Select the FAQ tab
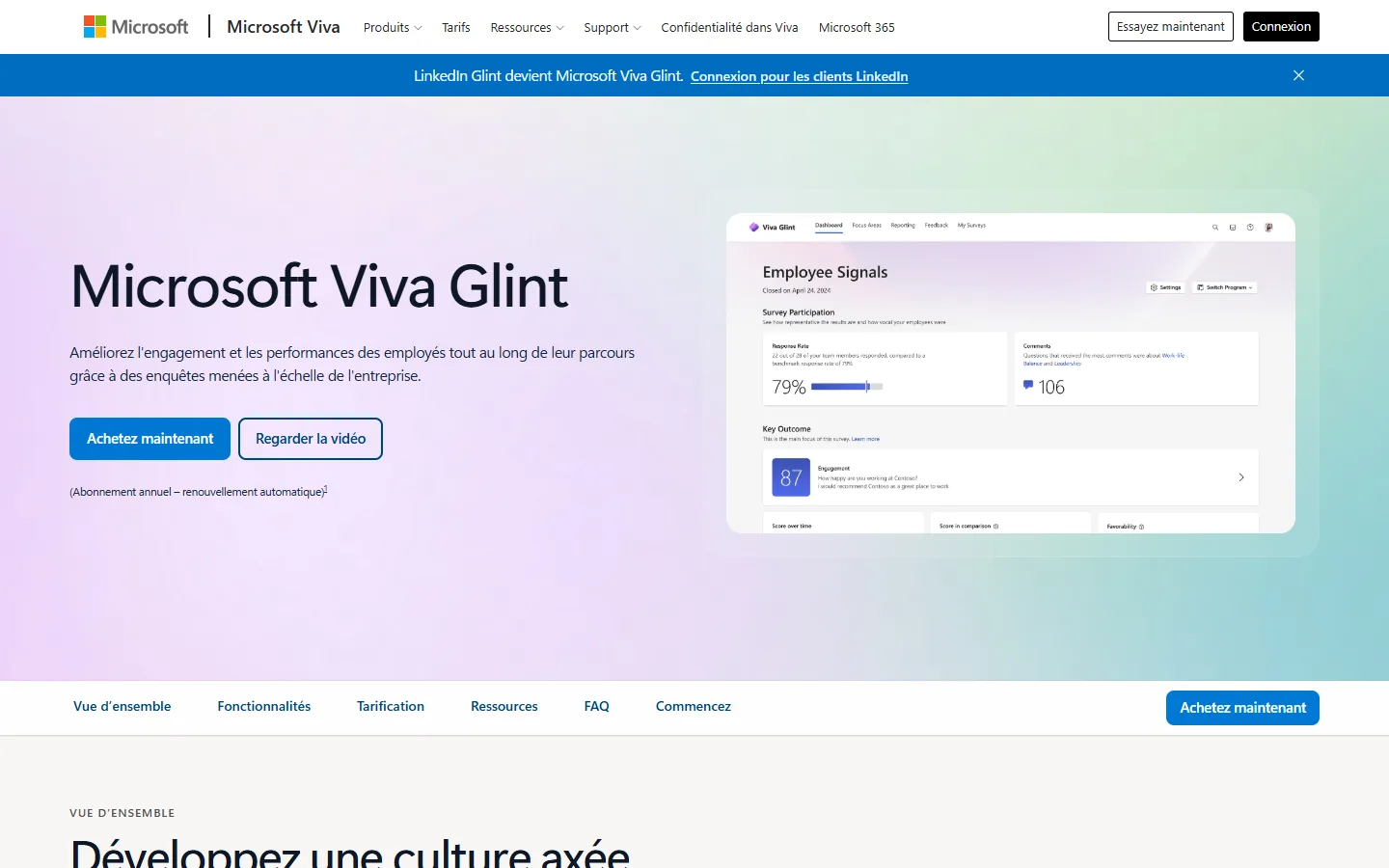1389x868 pixels. point(597,706)
